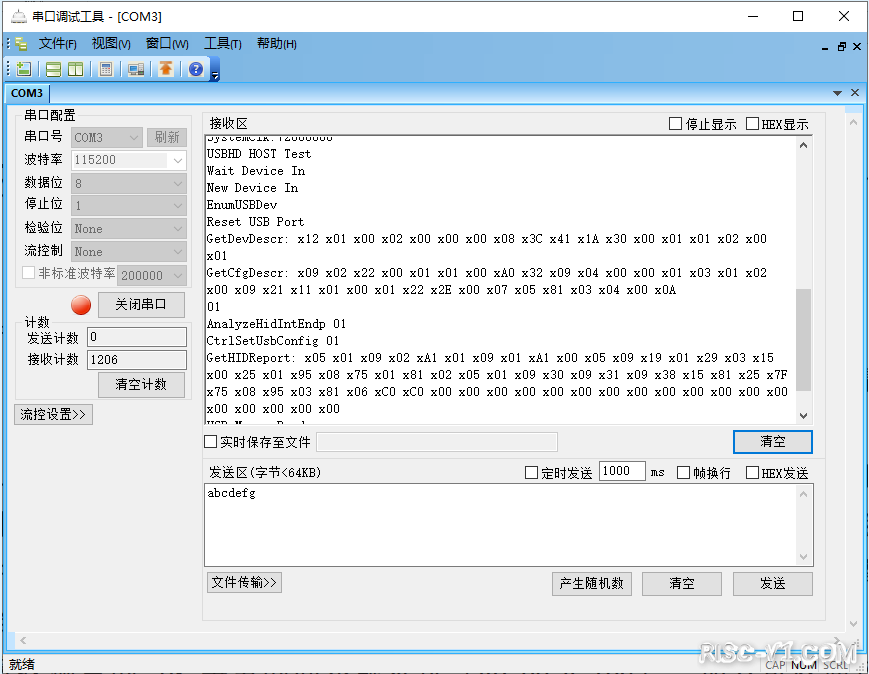Click the main panel scroll up arrow
The height and width of the screenshot is (674, 869).
click(853, 122)
